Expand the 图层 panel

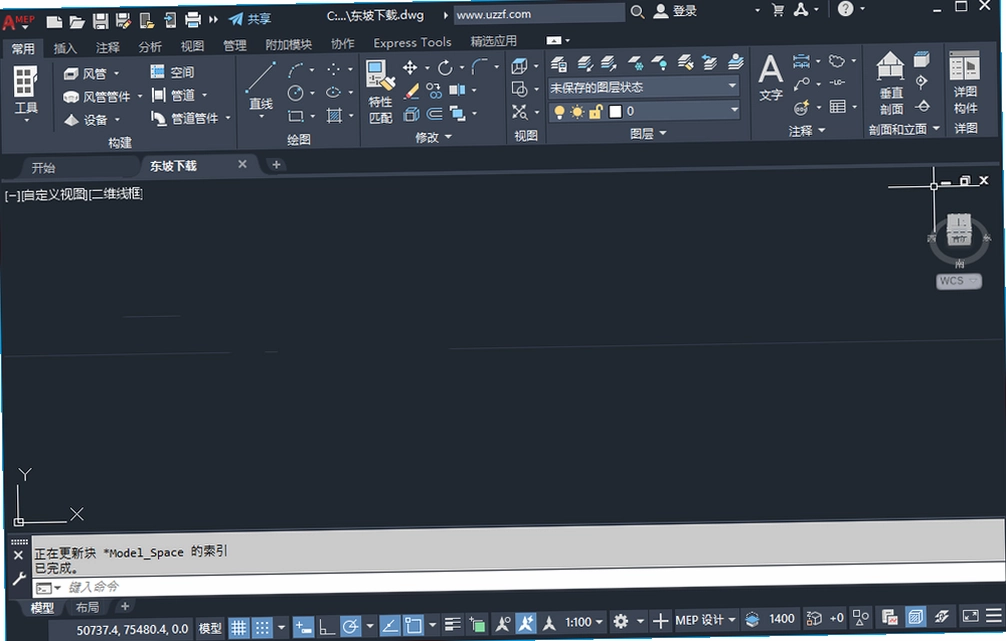click(648, 133)
